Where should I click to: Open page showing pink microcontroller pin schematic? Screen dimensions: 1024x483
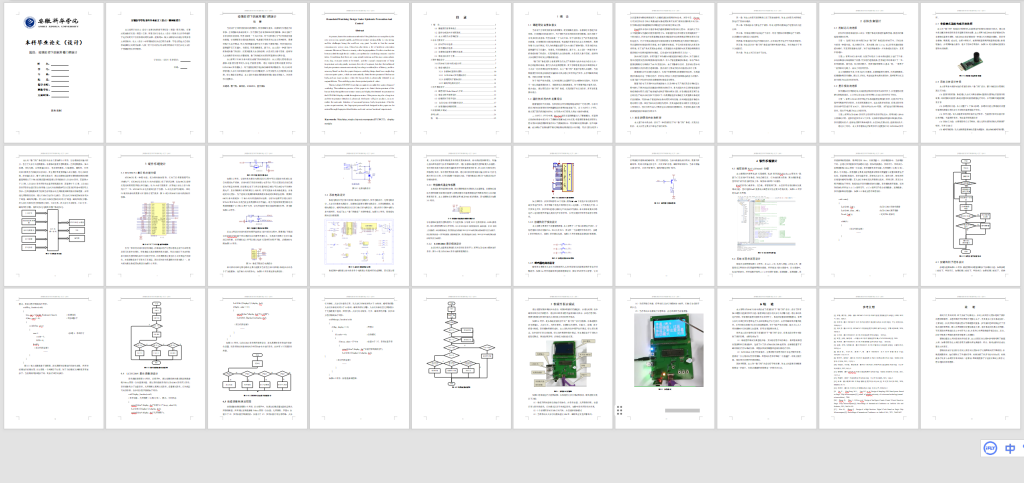pos(155,215)
